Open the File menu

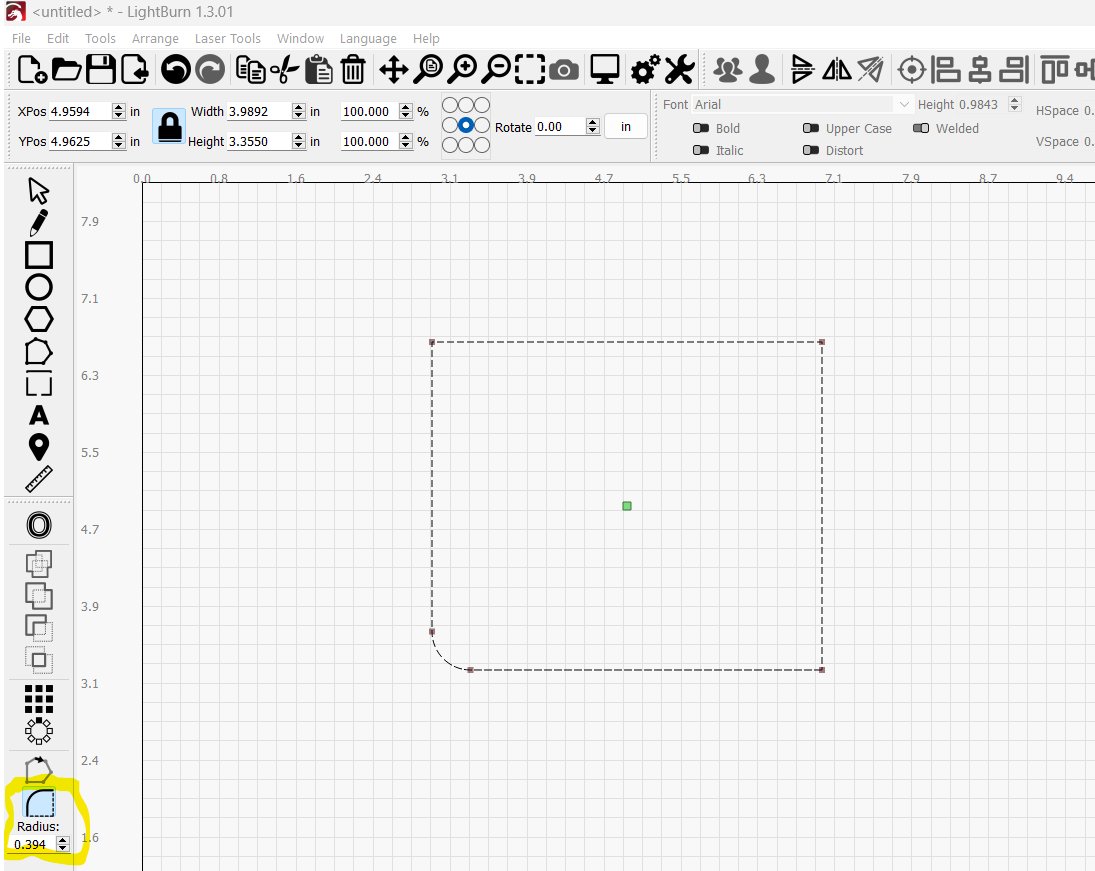pos(21,38)
